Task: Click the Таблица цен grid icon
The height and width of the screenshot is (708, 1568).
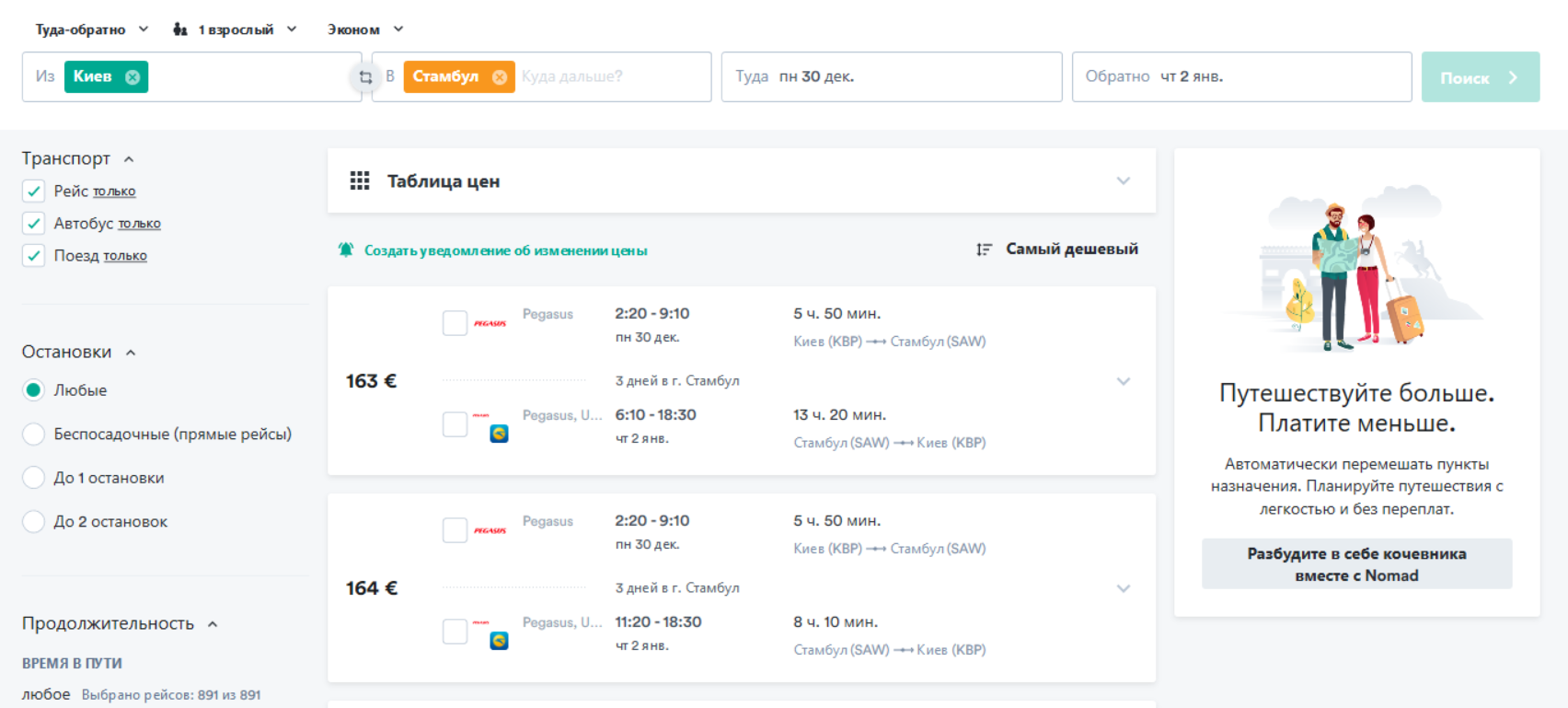Action: click(x=360, y=181)
